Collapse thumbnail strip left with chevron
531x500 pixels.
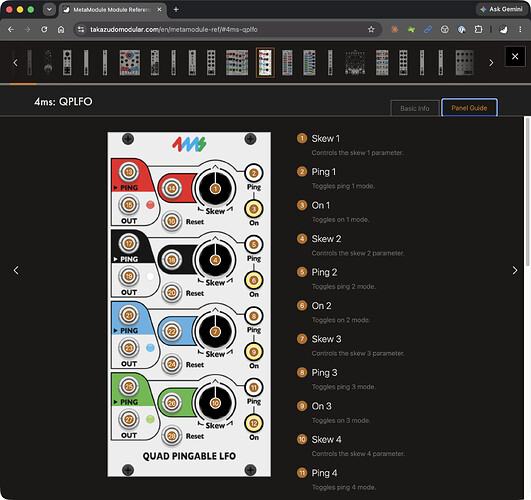pos(15,63)
